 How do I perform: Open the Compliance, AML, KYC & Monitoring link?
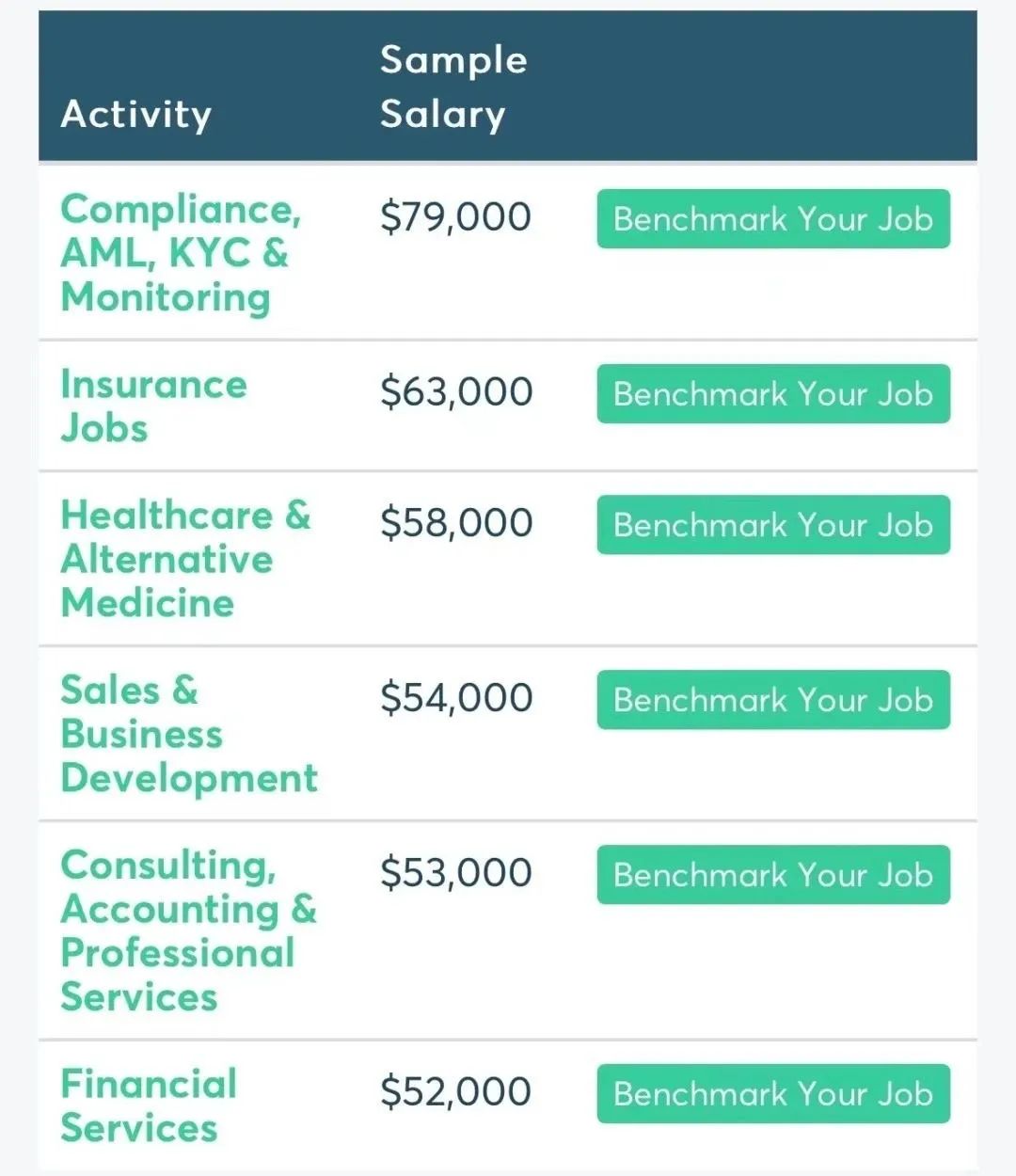coord(180,252)
